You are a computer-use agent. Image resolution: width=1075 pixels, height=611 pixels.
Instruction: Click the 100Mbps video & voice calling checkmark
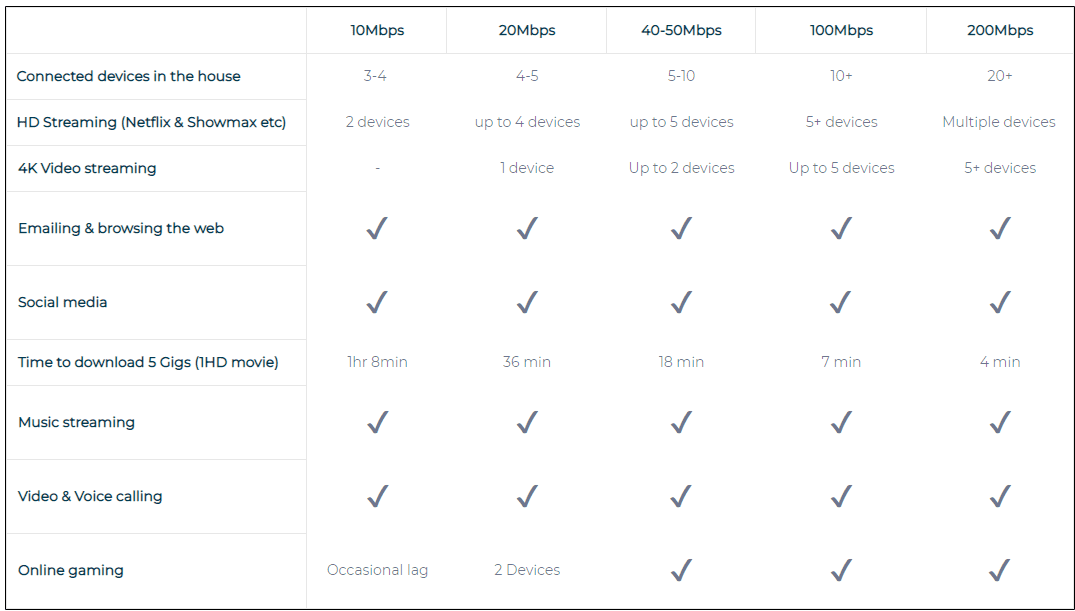[x=841, y=496]
